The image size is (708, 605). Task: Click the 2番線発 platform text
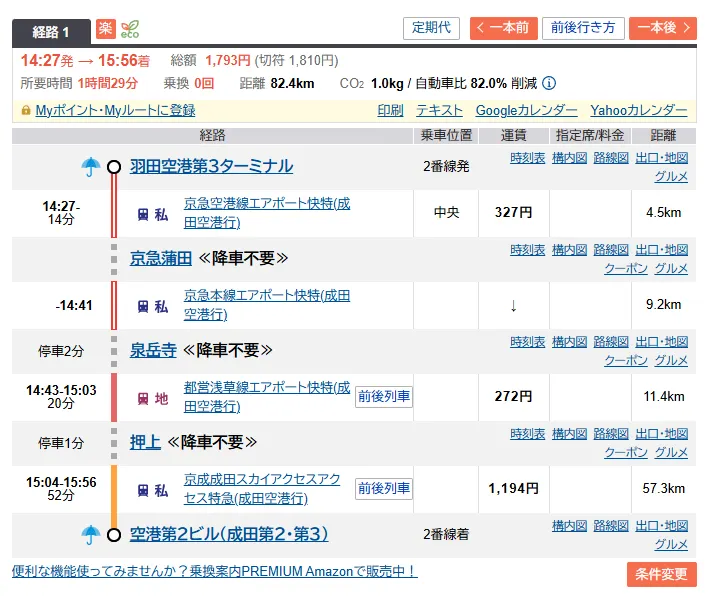click(446, 167)
